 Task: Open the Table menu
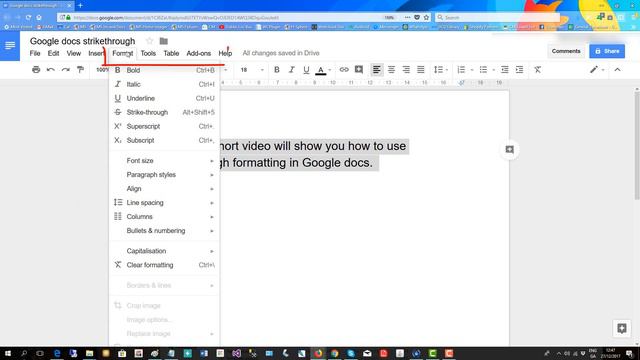click(171, 53)
